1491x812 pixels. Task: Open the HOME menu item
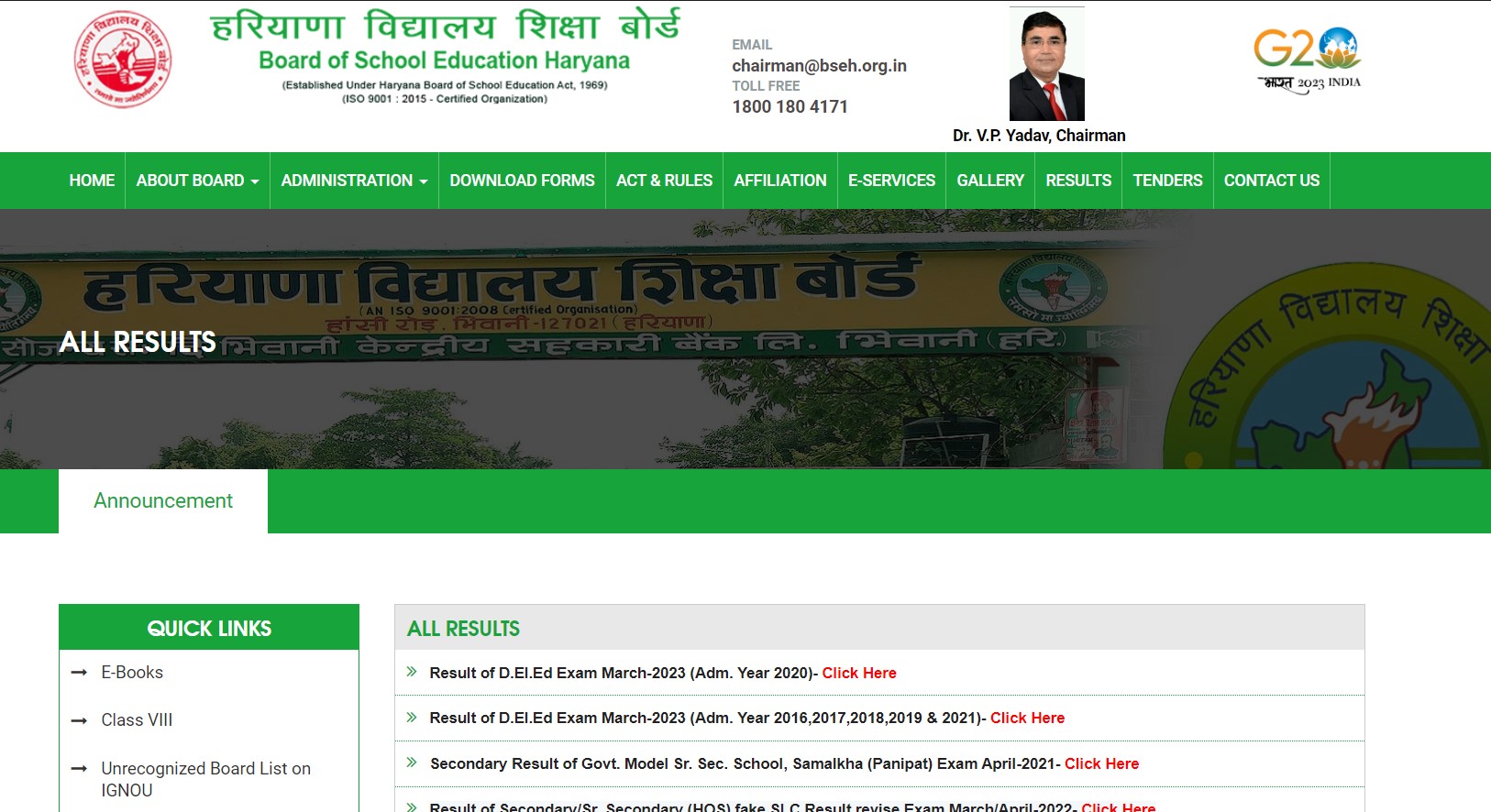(92, 181)
